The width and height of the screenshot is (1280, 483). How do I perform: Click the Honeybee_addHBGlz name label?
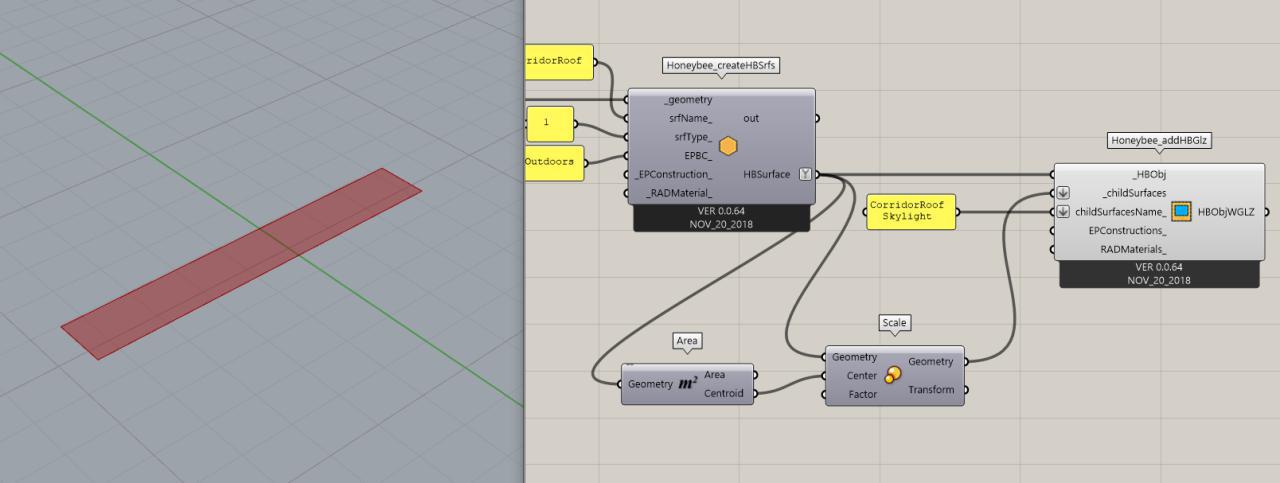point(1160,140)
